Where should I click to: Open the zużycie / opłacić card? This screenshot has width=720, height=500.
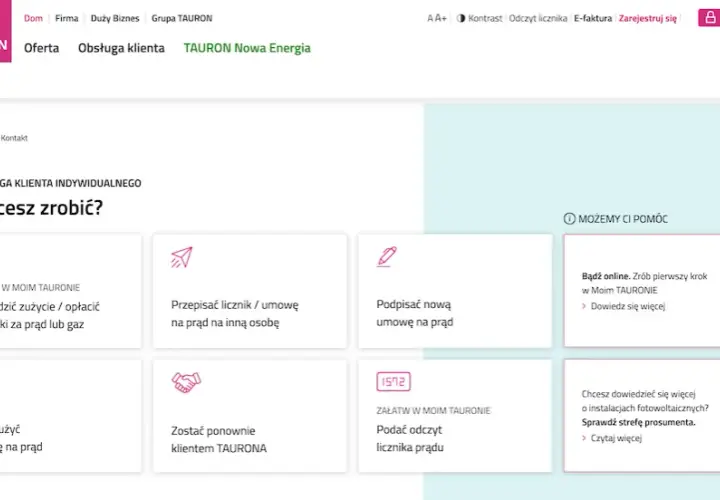[71, 291]
